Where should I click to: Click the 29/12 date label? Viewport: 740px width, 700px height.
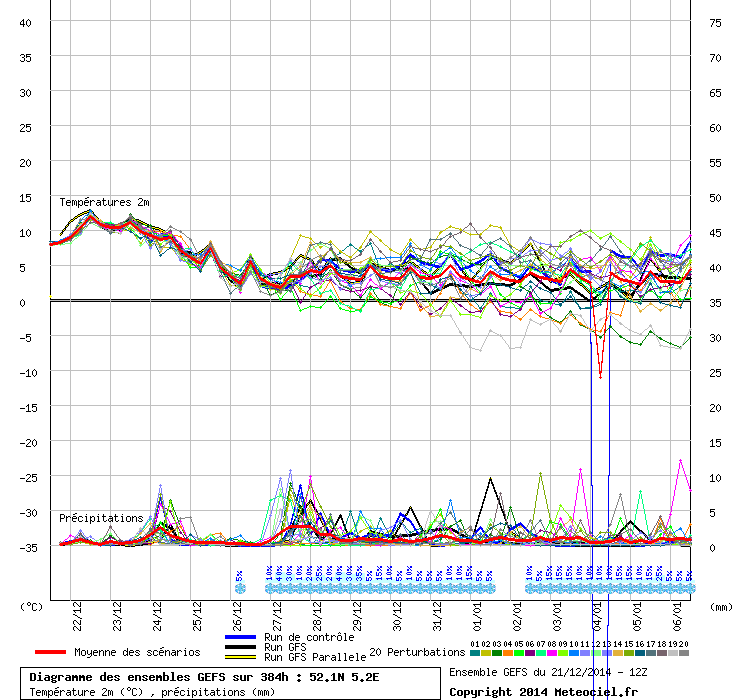[x=357, y=616]
